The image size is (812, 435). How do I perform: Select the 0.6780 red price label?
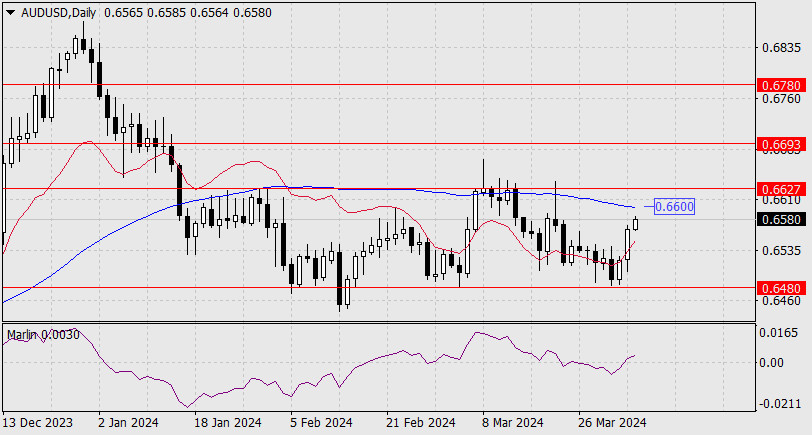point(781,85)
